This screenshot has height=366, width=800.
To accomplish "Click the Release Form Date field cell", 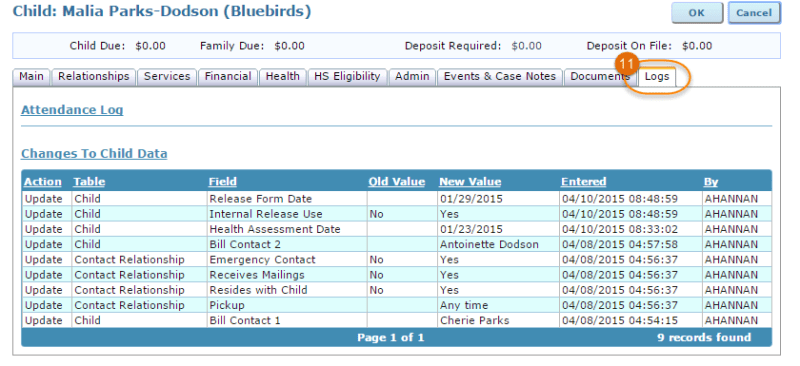I will 287,199.
